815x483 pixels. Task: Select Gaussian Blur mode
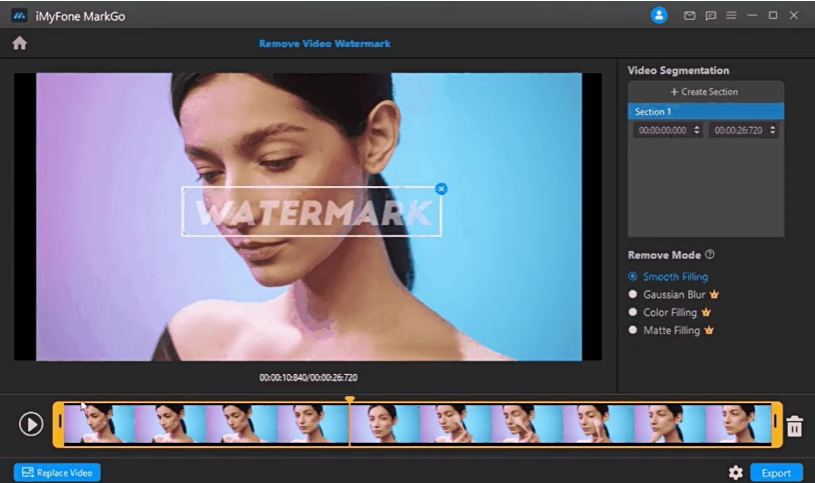633,295
